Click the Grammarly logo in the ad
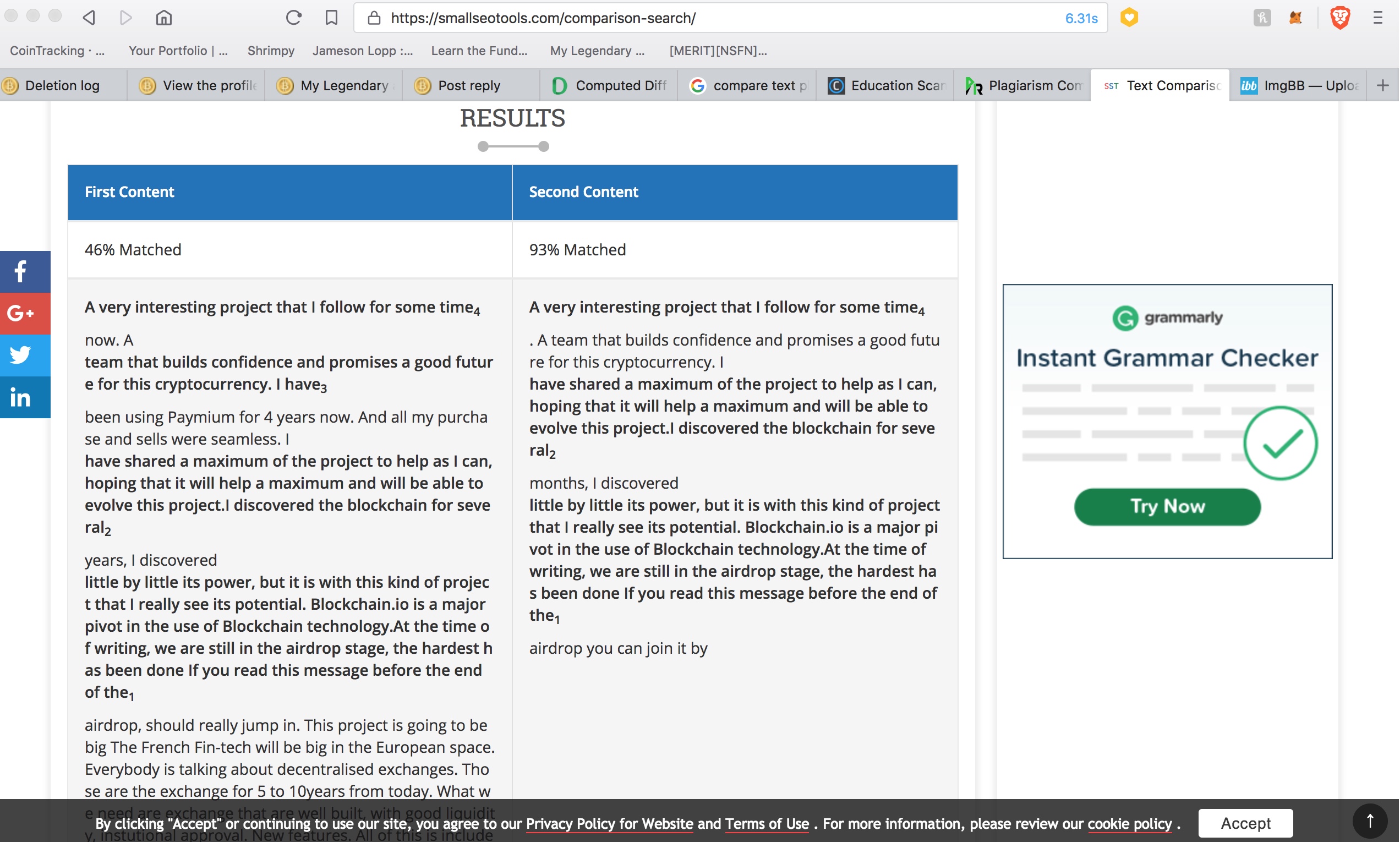The image size is (1400, 842). [1167, 318]
